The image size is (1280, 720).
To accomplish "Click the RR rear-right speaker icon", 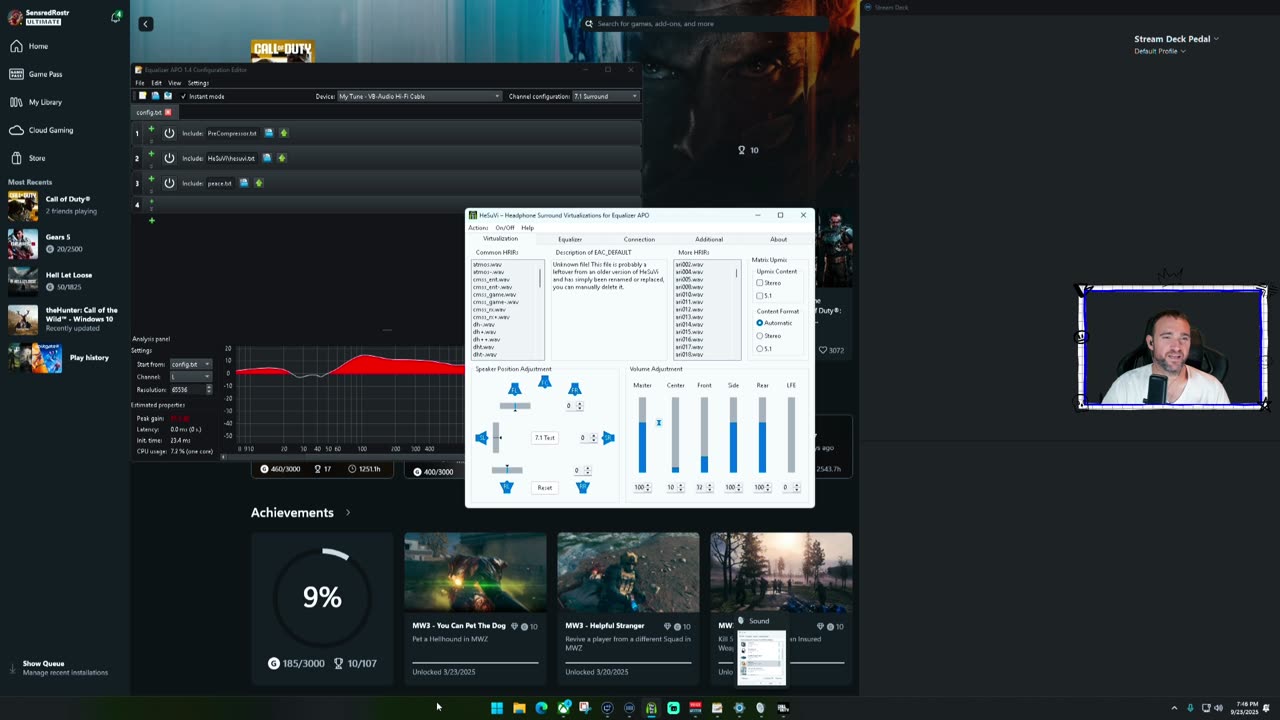I will [583, 487].
